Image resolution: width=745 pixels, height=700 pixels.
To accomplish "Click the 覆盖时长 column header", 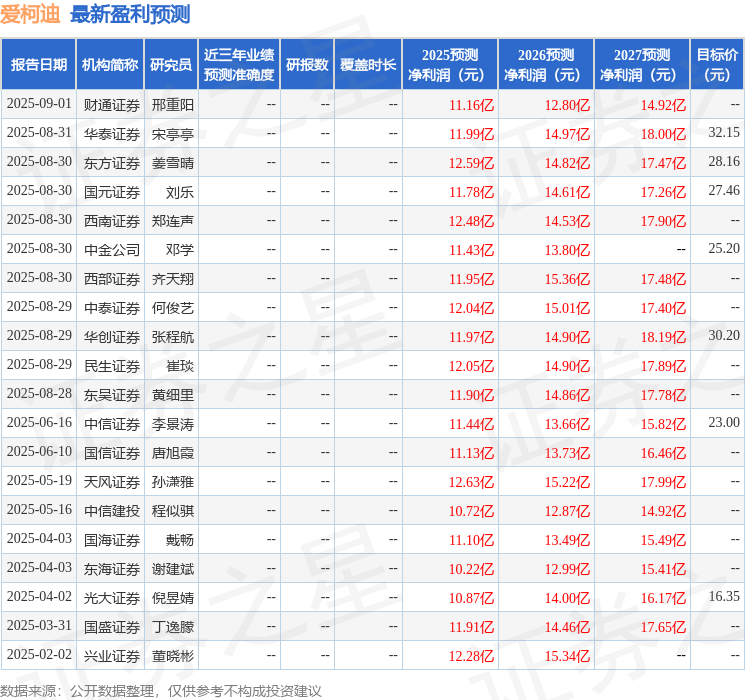I will (x=368, y=64).
